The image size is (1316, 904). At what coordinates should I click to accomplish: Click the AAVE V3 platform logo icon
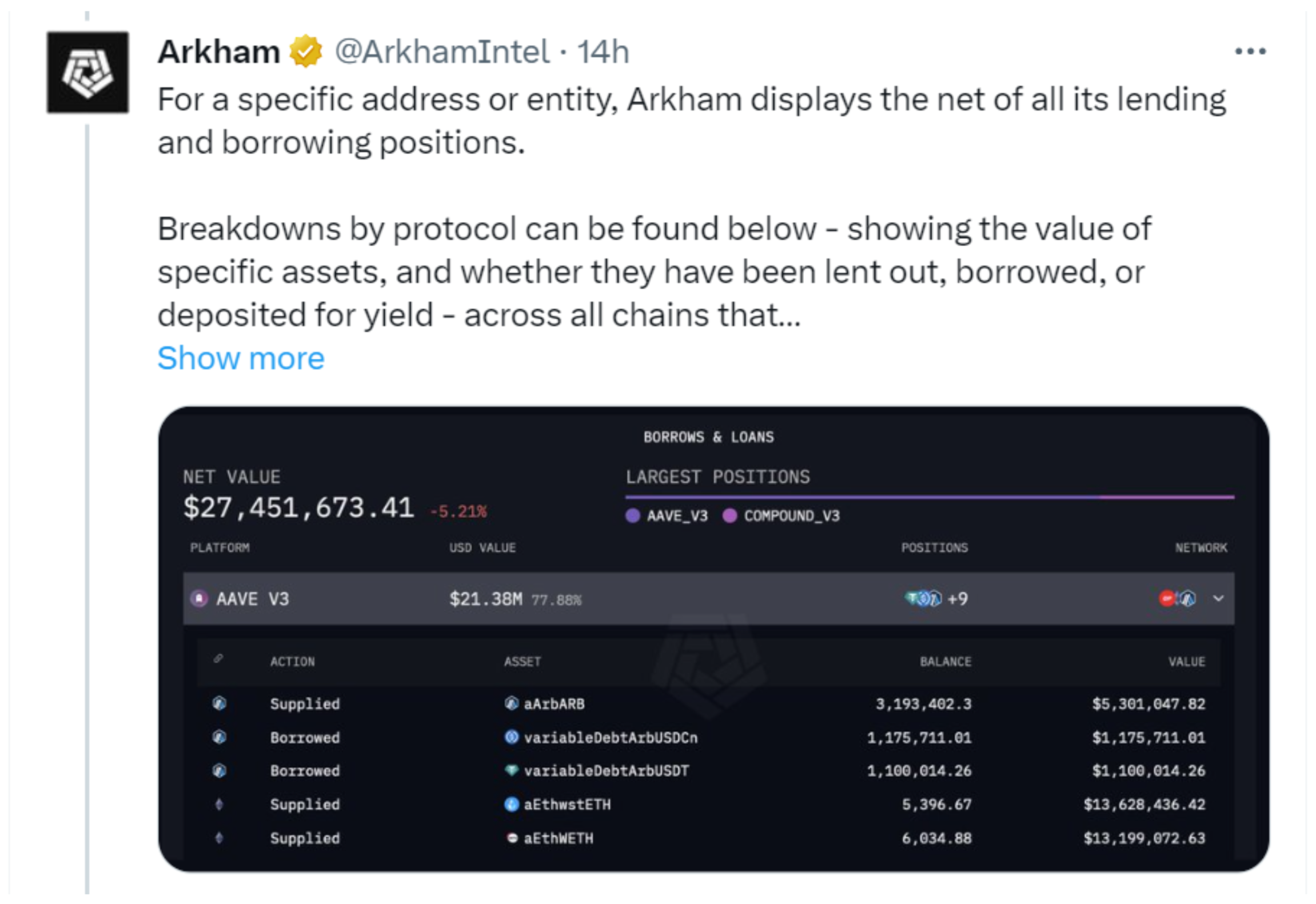(199, 598)
